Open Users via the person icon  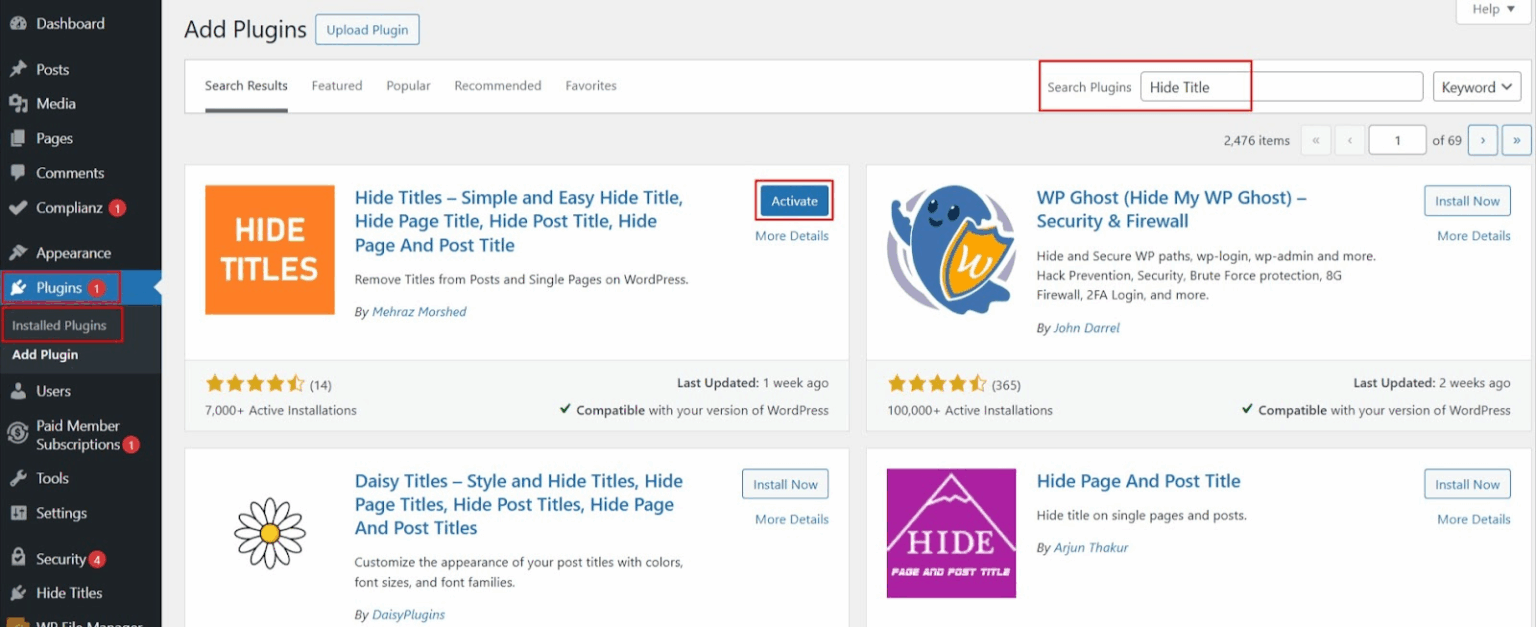(x=18, y=390)
